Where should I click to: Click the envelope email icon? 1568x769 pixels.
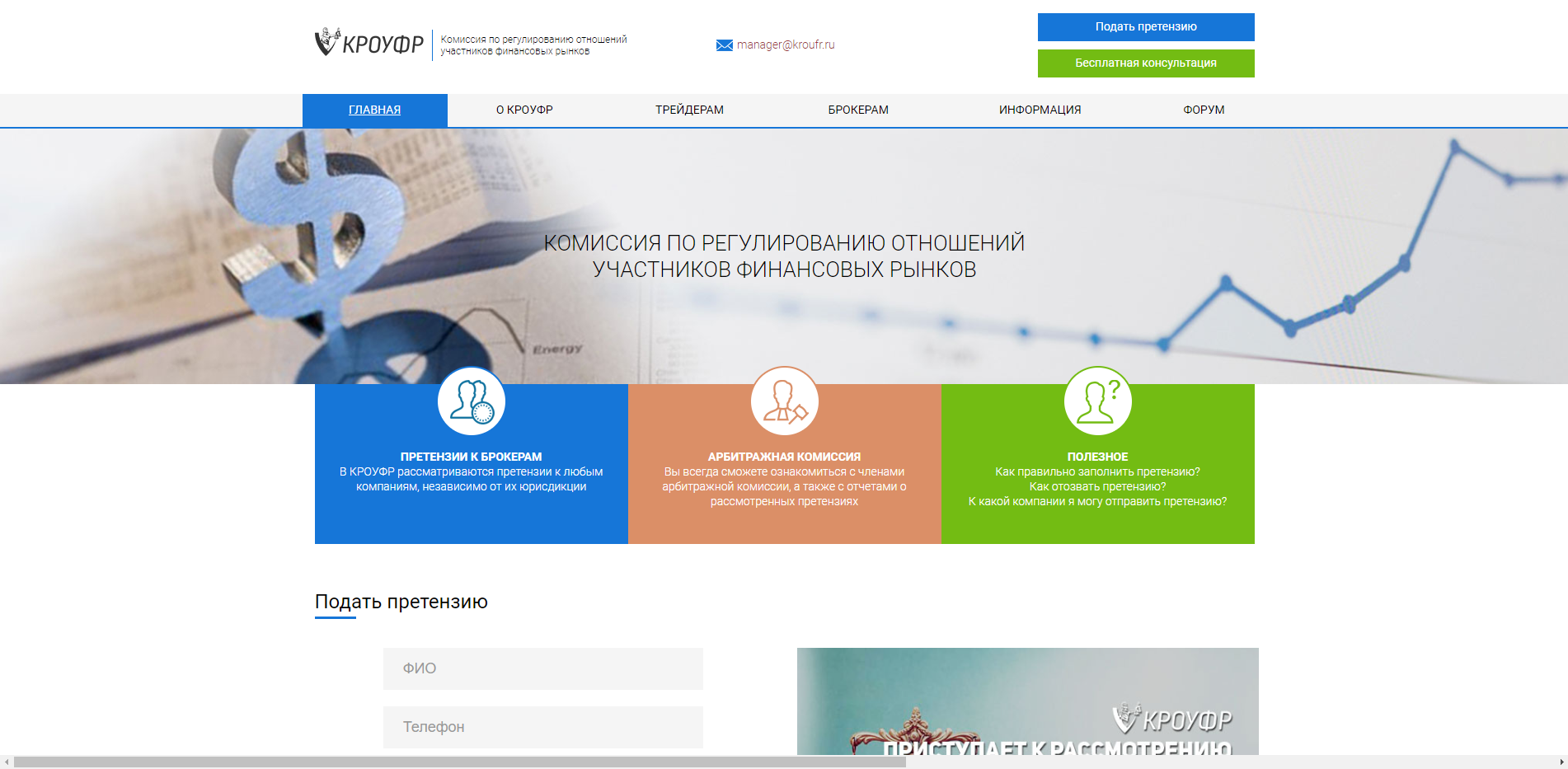click(725, 45)
